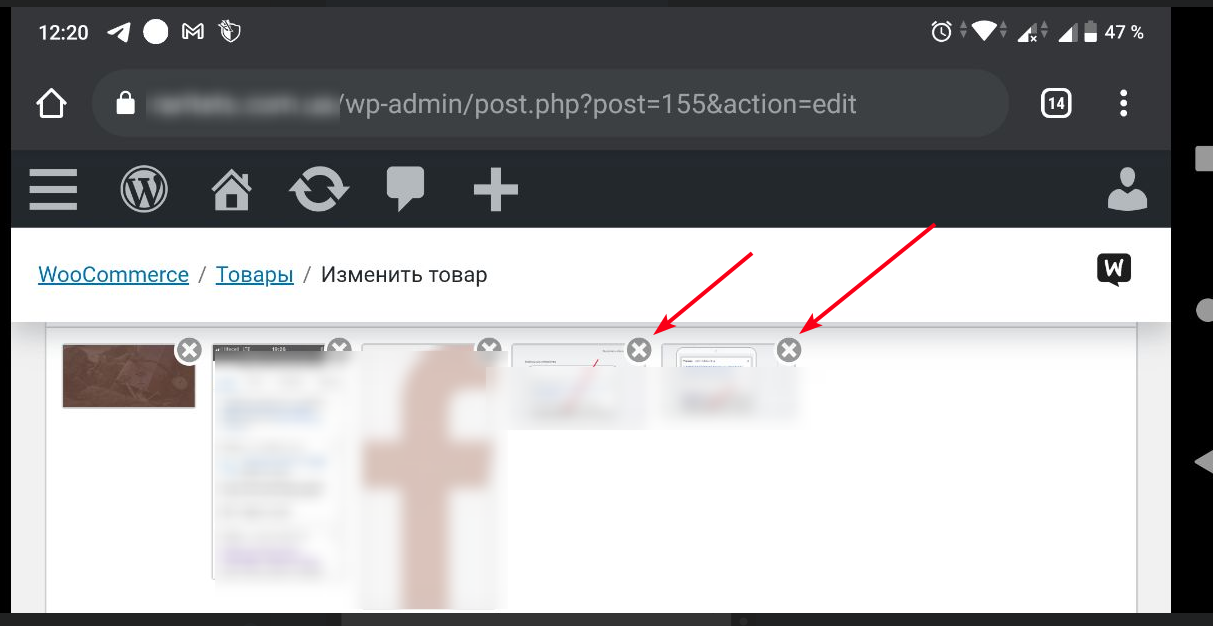The image size is (1213, 626).
Task: Remove the Facebook logo gallery image
Action: pyautogui.click(x=489, y=347)
